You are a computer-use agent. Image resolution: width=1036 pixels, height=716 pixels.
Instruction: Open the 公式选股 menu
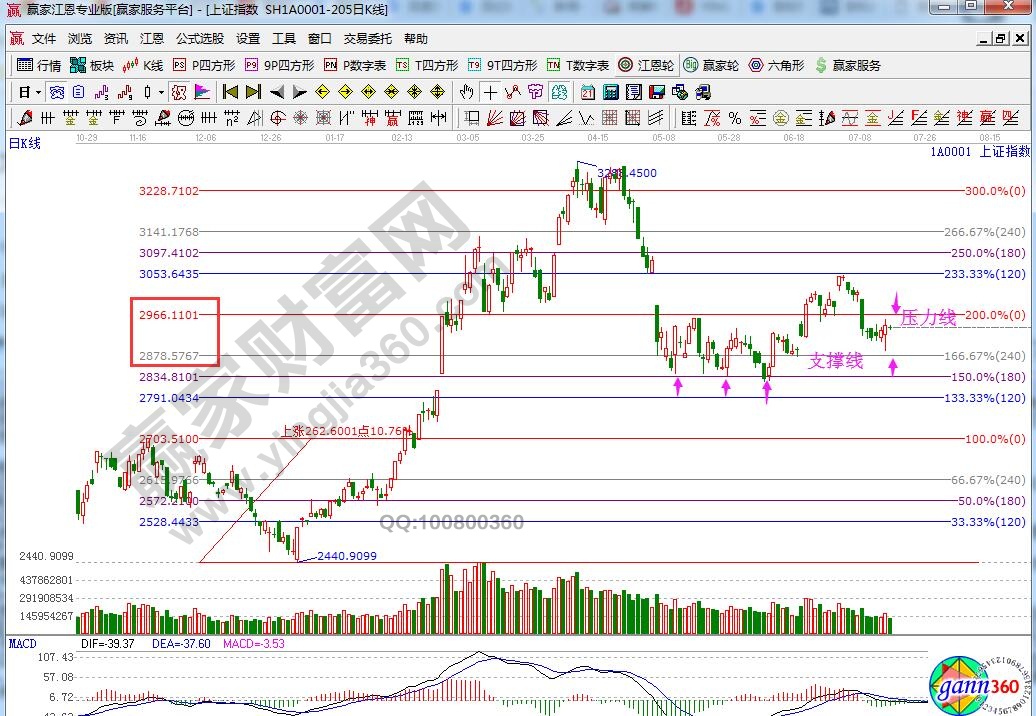[x=200, y=39]
